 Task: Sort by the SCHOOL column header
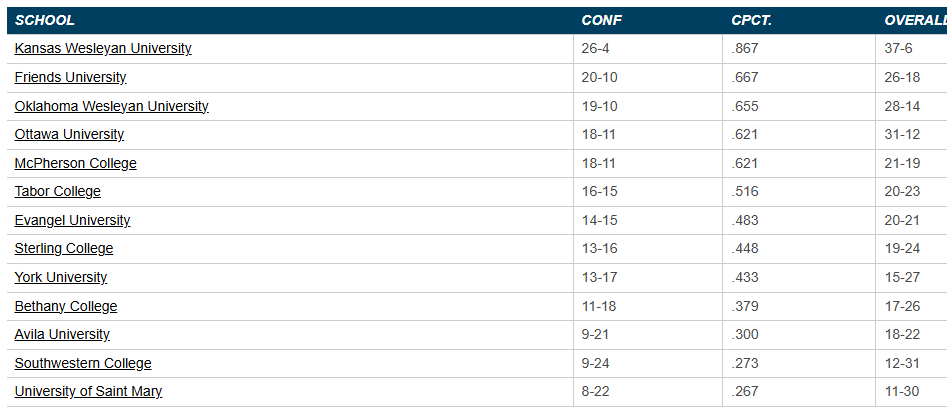[x=45, y=20]
